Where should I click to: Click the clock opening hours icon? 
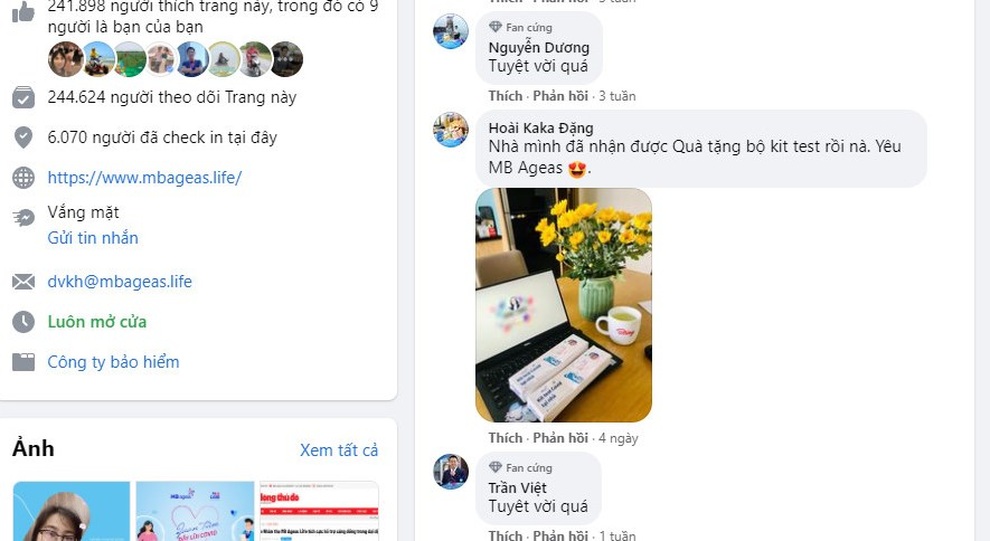(23, 322)
